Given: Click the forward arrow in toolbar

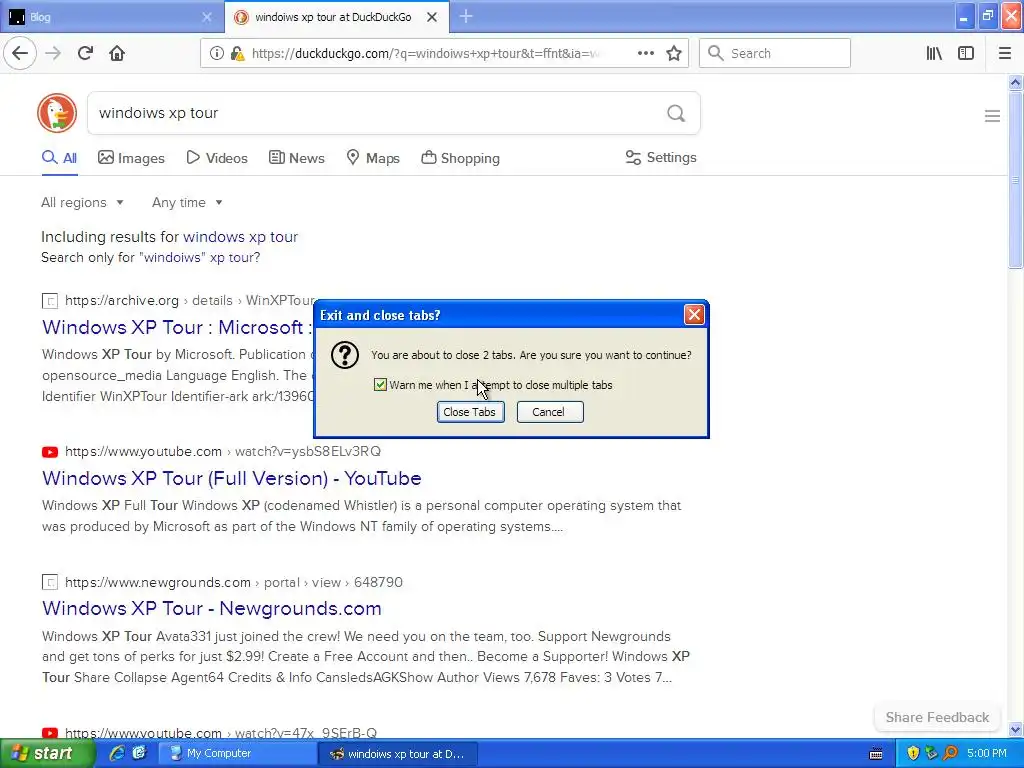Looking at the screenshot, I should pyautogui.click(x=53, y=53).
